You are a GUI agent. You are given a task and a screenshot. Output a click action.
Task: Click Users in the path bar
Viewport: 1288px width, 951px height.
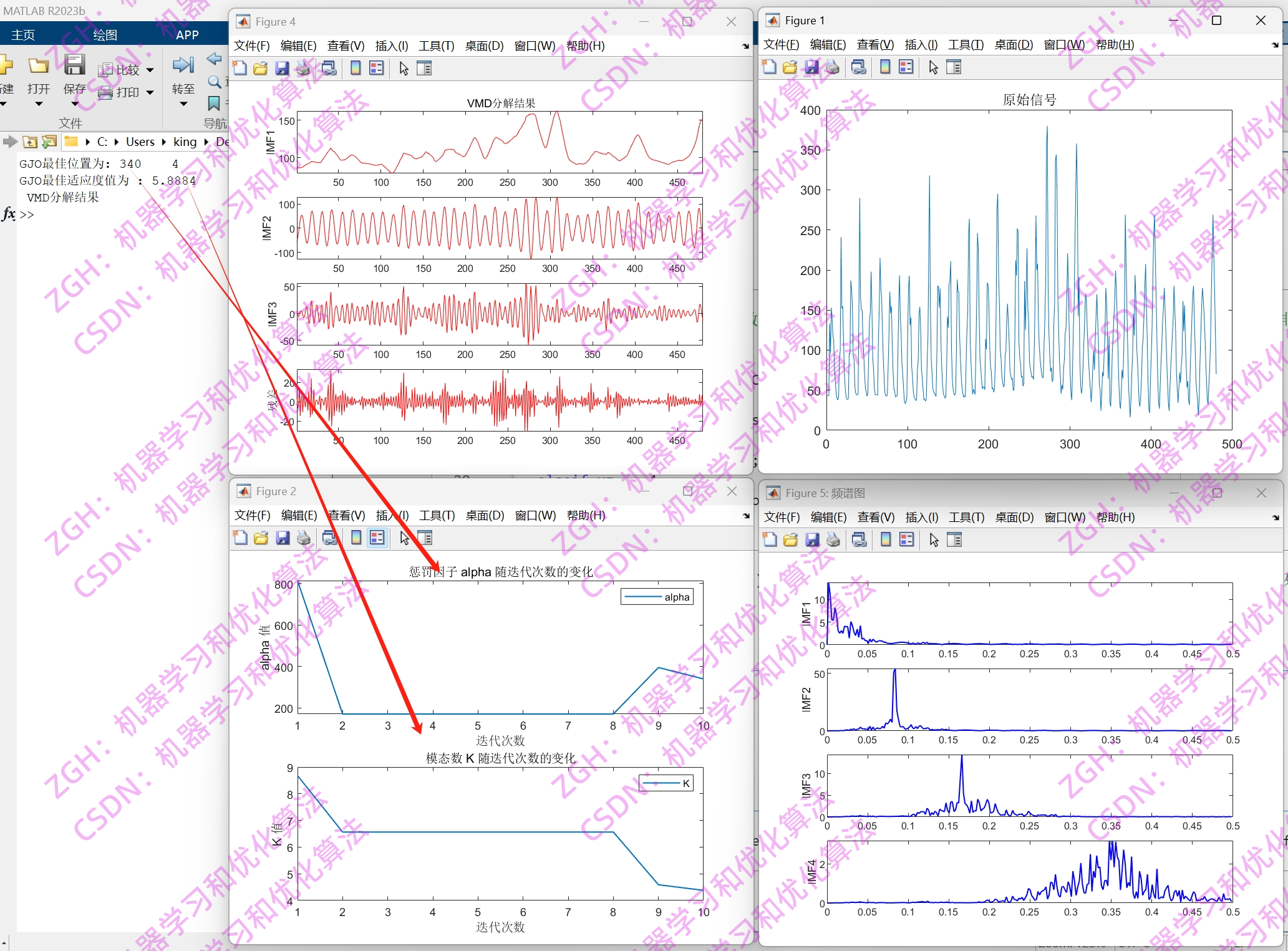pos(140,142)
